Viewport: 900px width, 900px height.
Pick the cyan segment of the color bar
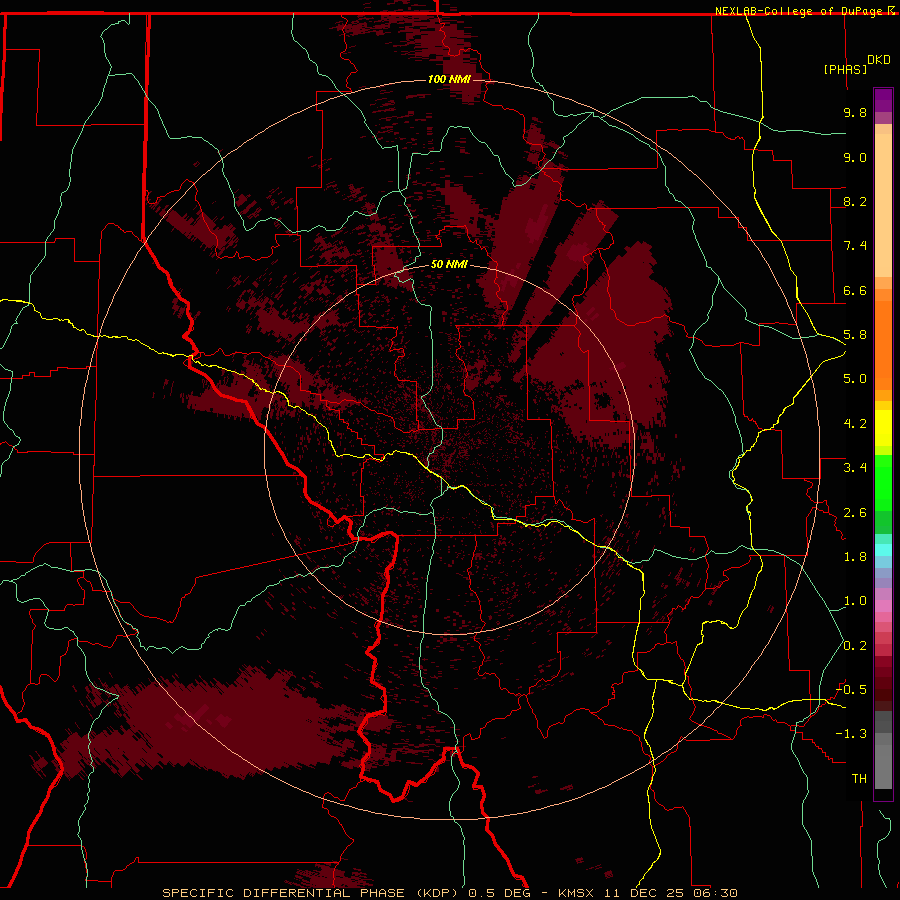pyautogui.click(x=883, y=549)
